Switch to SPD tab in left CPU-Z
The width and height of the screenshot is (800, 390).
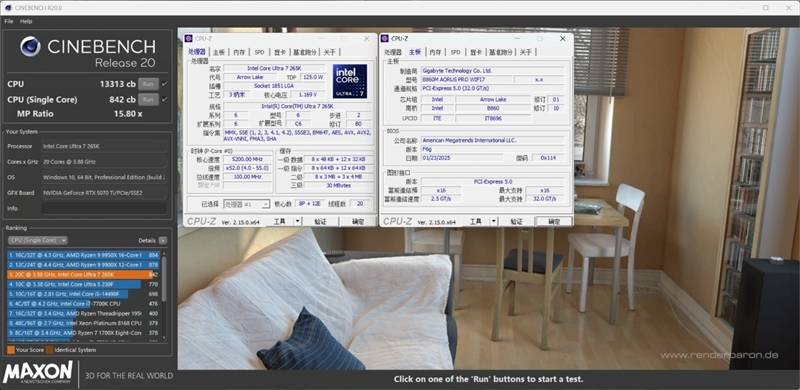[x=260, y=52]
